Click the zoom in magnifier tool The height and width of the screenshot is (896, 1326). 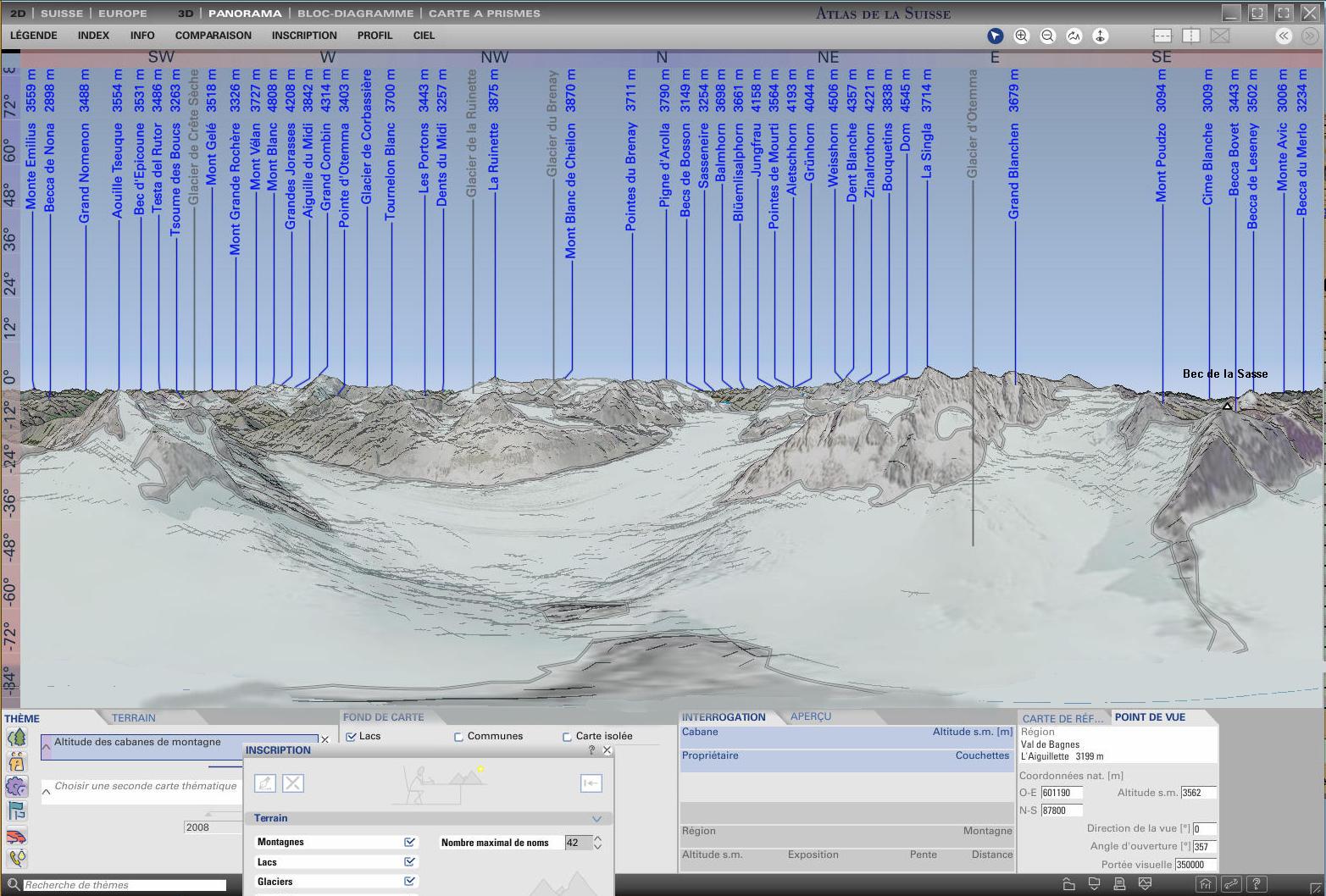coord(1021,36)
